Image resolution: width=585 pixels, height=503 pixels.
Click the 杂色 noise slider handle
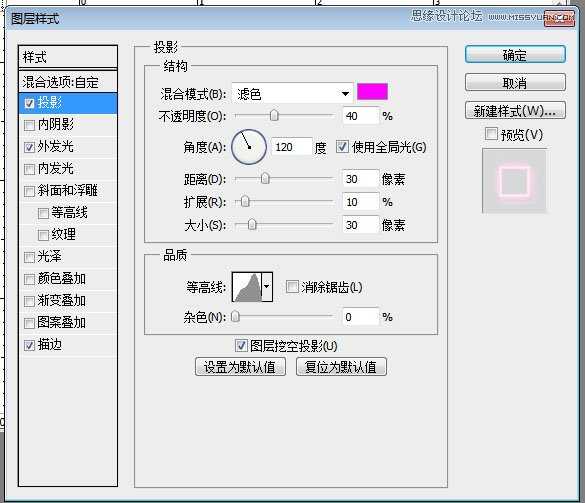coord(235,317)
